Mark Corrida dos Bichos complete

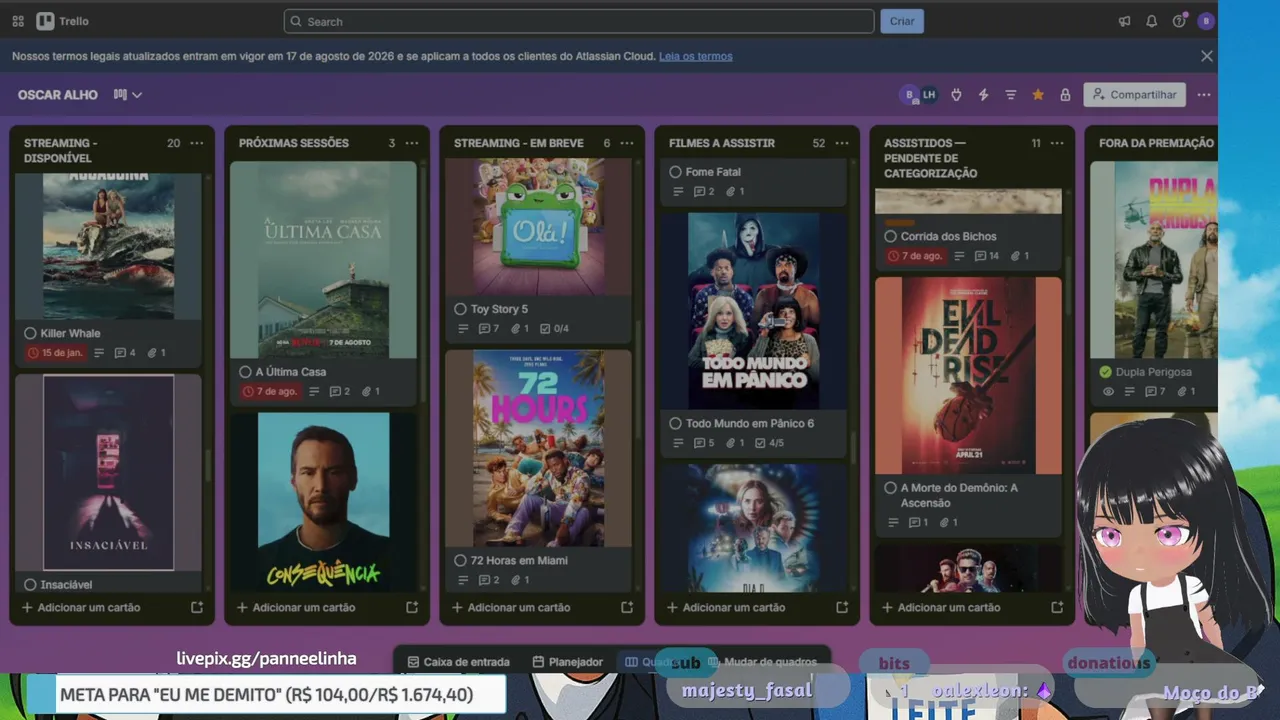click(890, 236)
